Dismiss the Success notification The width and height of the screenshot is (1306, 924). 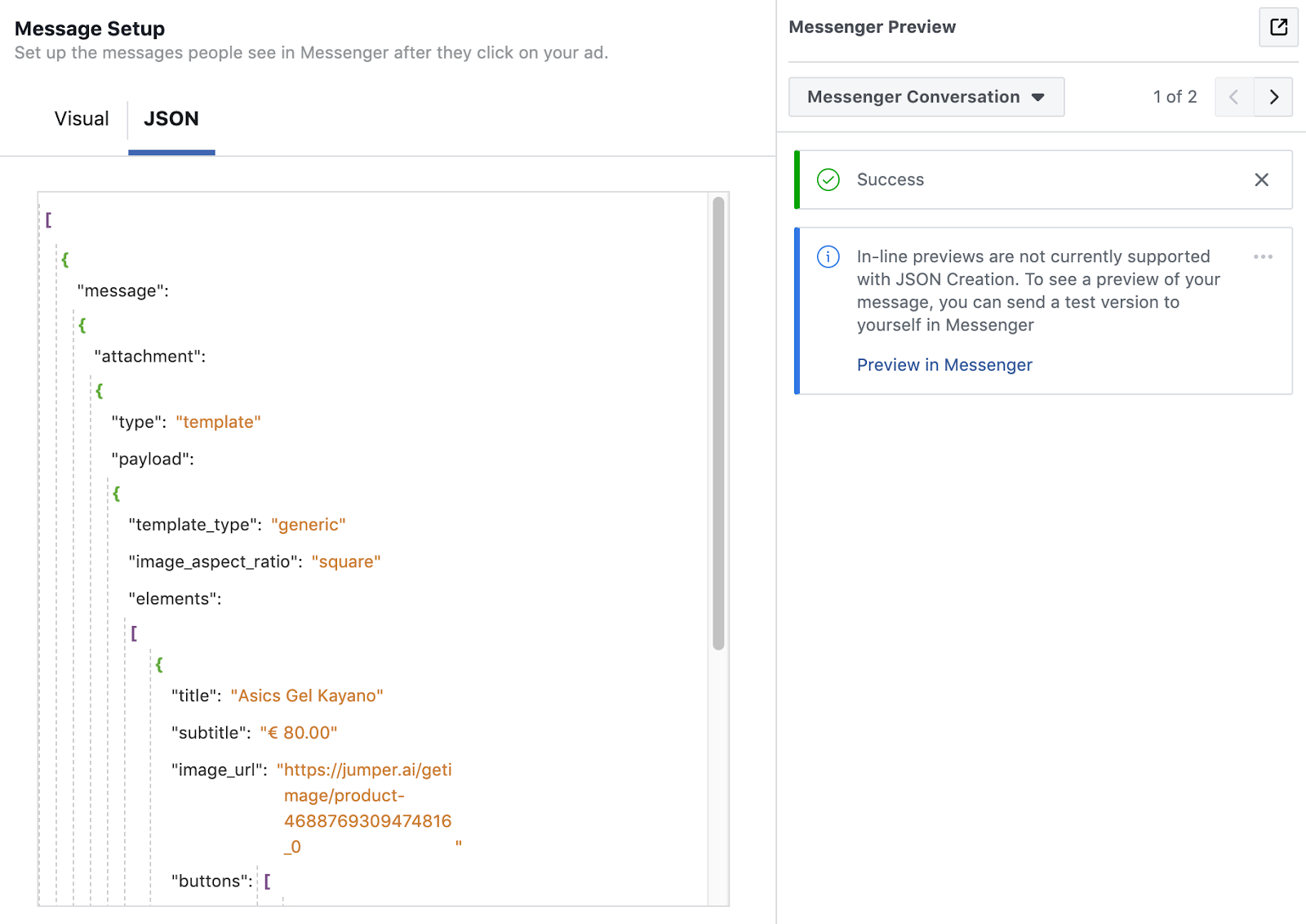[1261, 180]
